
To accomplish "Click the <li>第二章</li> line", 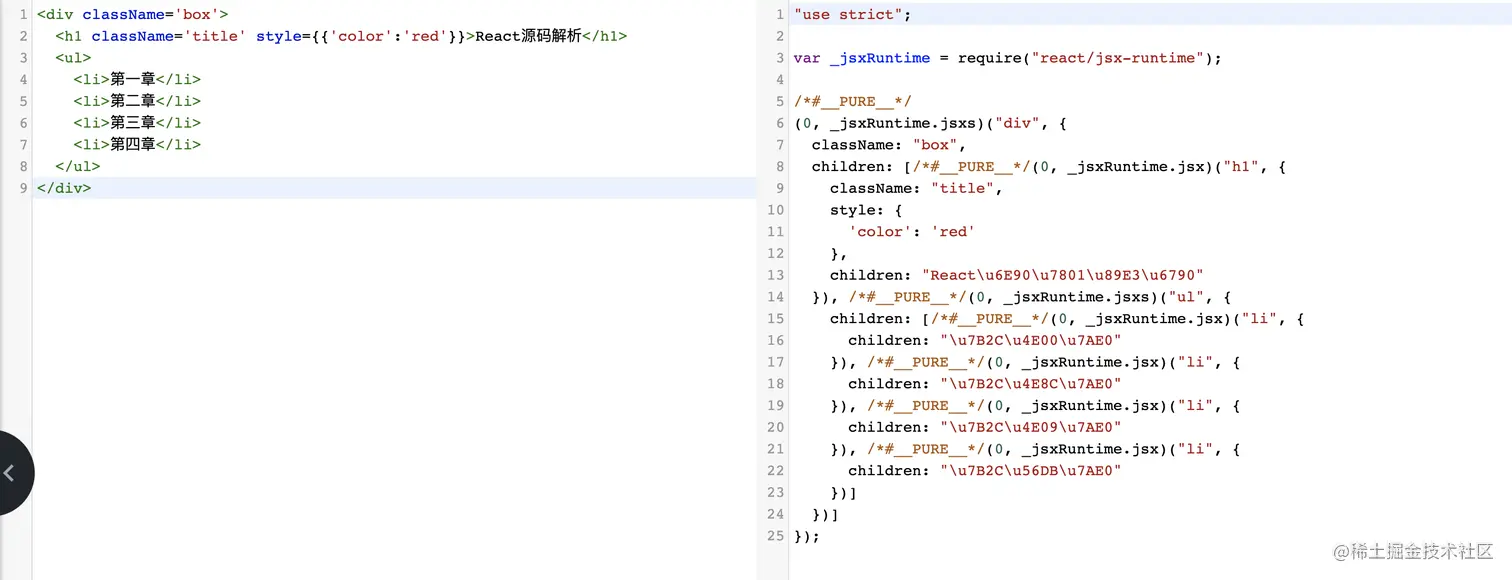I will [x=137, y=101].
